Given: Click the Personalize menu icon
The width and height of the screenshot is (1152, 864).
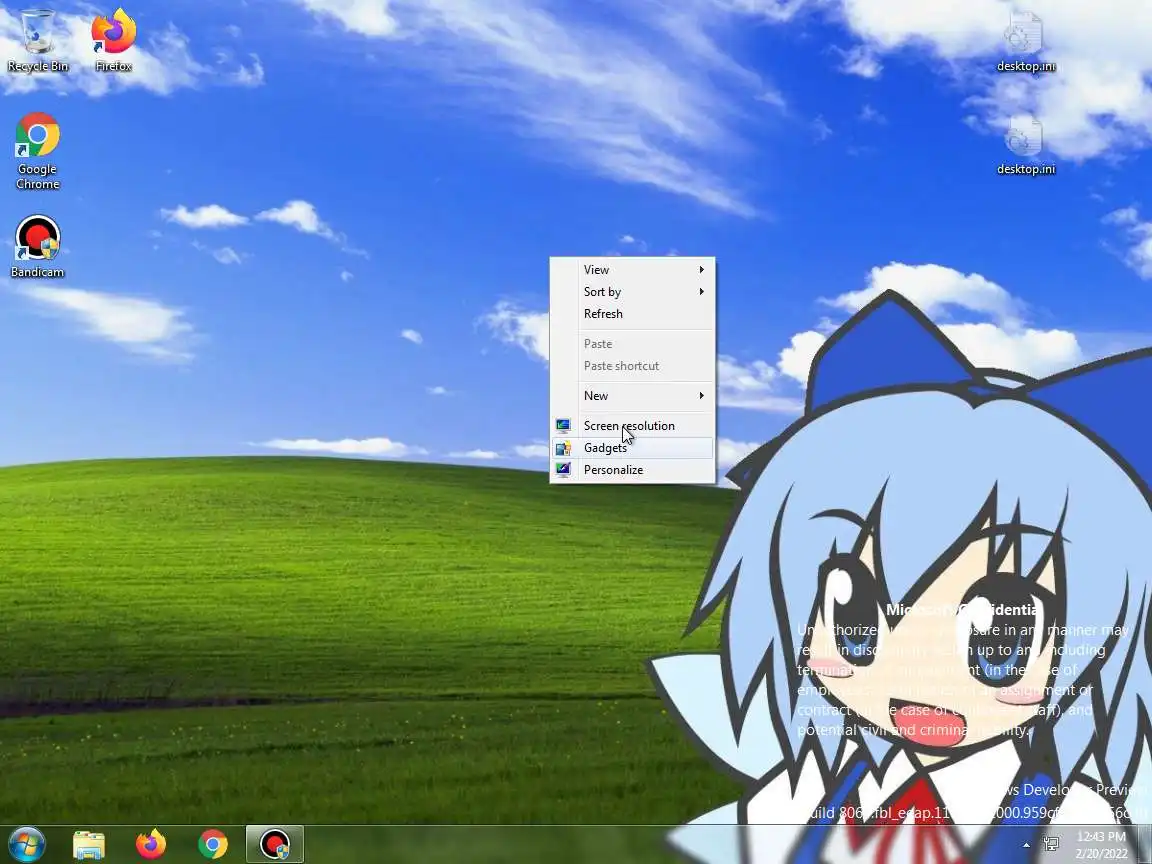Looking at the screenshot, I should pos(563,469).
